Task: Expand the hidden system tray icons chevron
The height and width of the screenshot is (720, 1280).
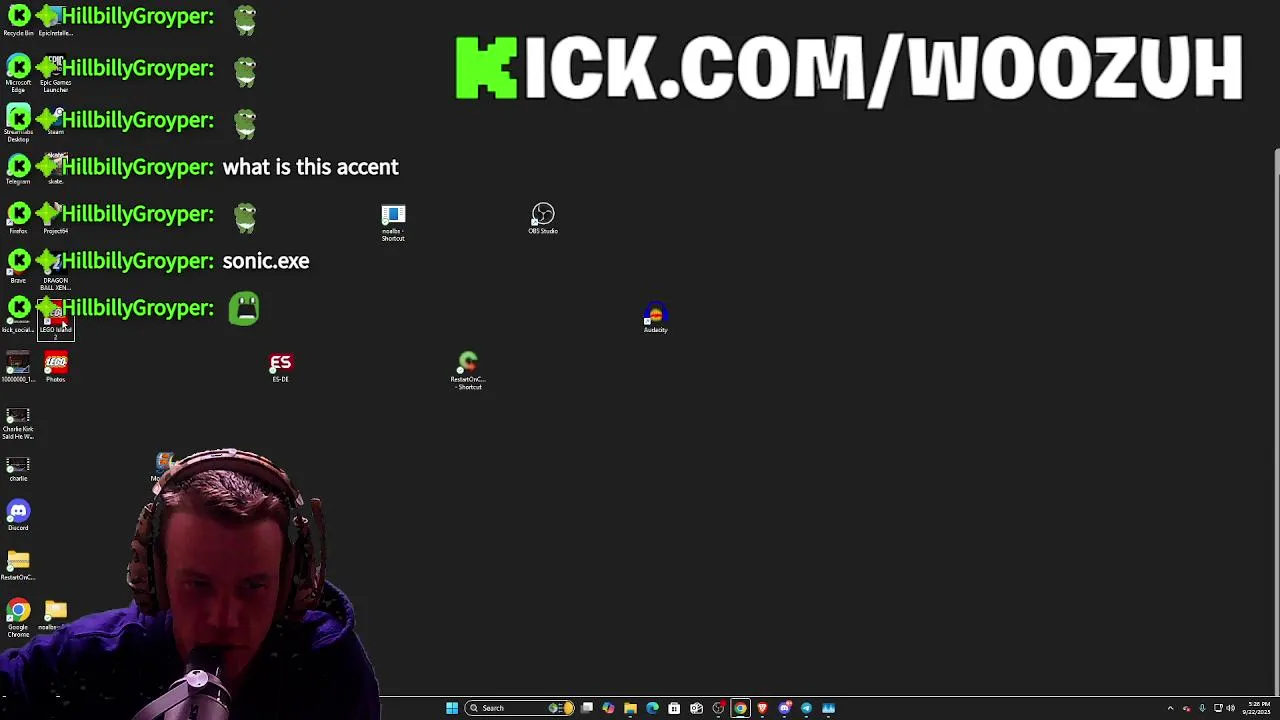Action: [1170, 708]
